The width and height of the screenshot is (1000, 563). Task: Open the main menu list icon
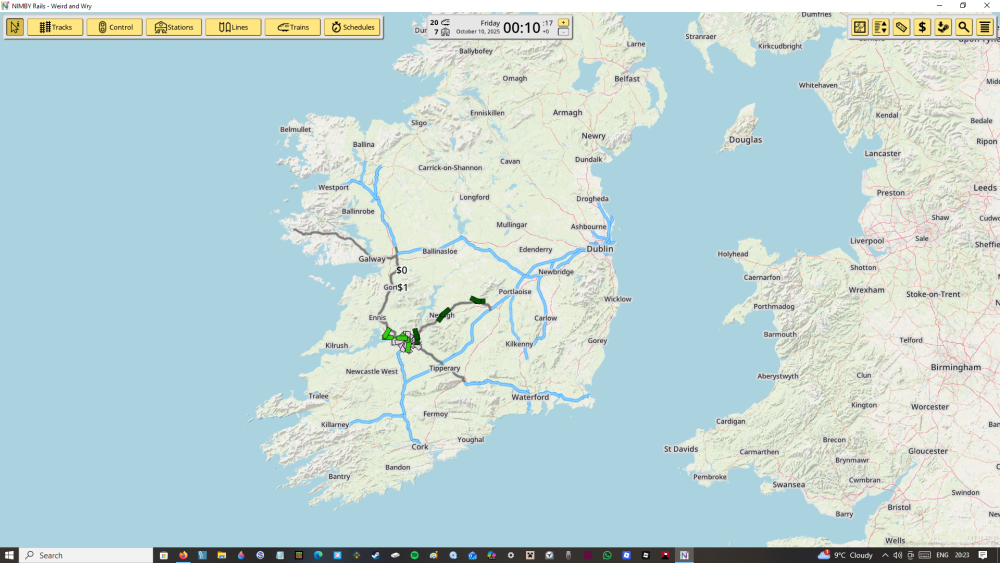tap(985, 27)
